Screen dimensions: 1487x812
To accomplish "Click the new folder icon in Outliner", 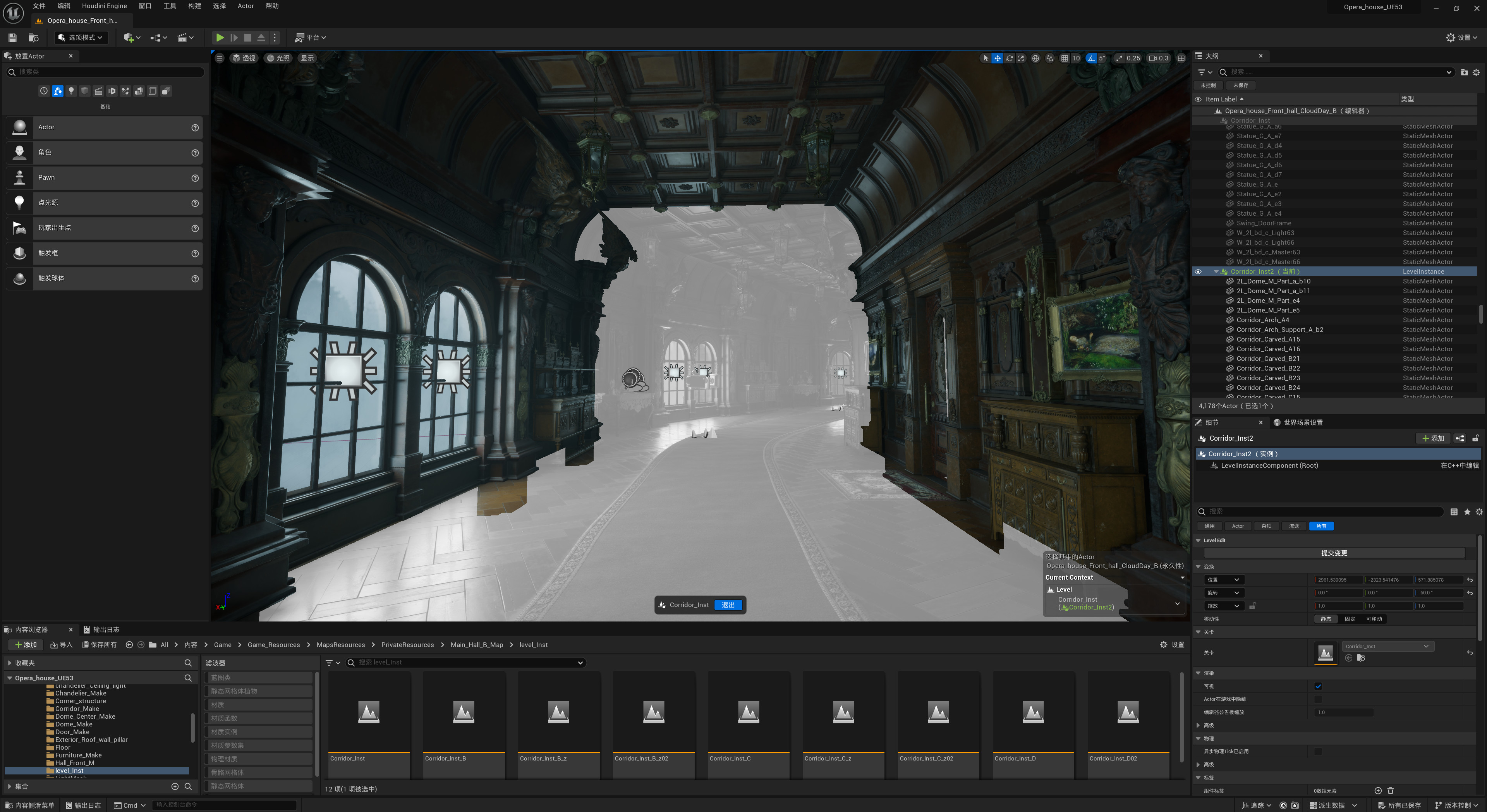I will 1465,72.
